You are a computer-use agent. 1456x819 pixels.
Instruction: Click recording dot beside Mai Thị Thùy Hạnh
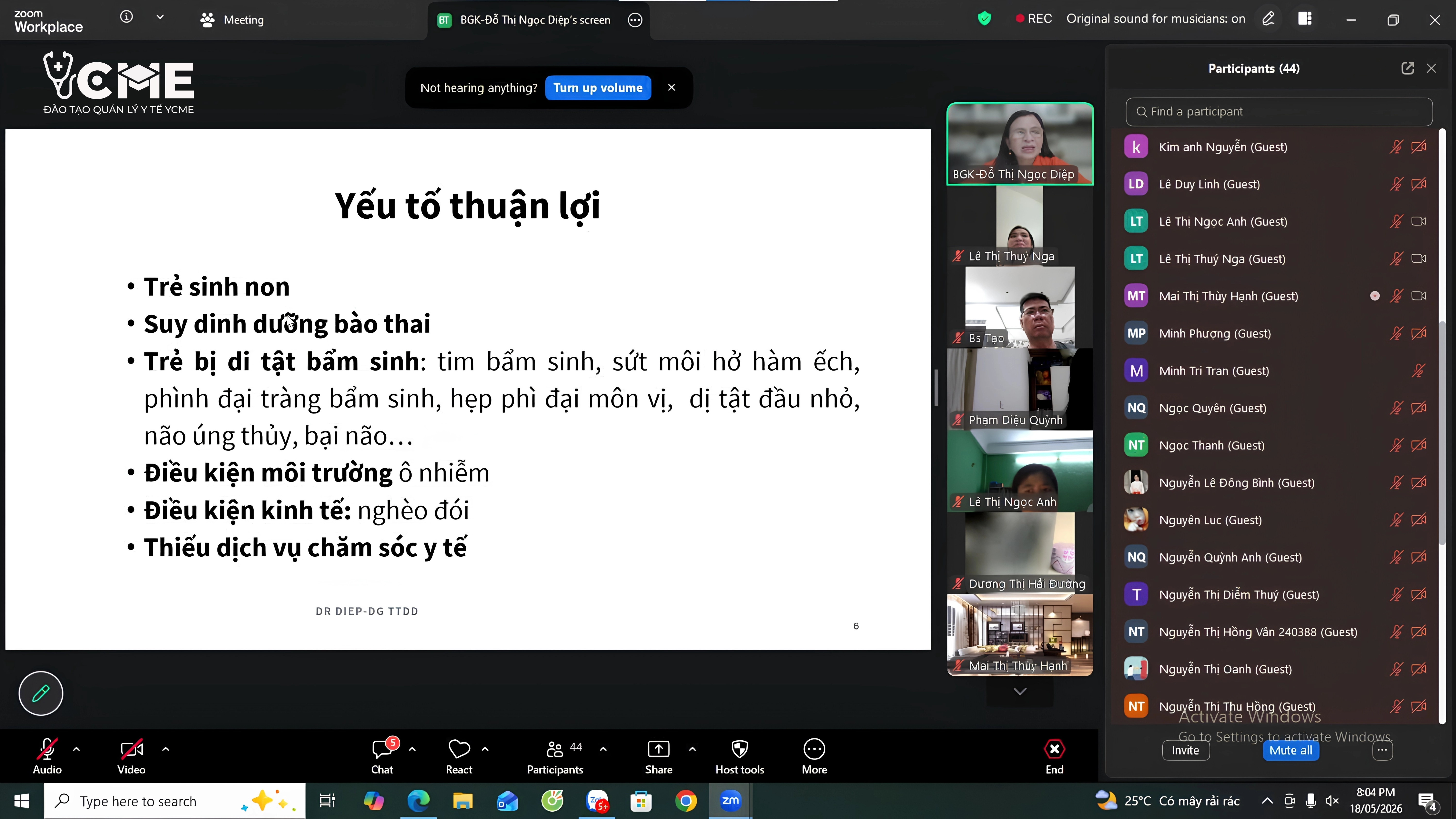(1375, 296)
